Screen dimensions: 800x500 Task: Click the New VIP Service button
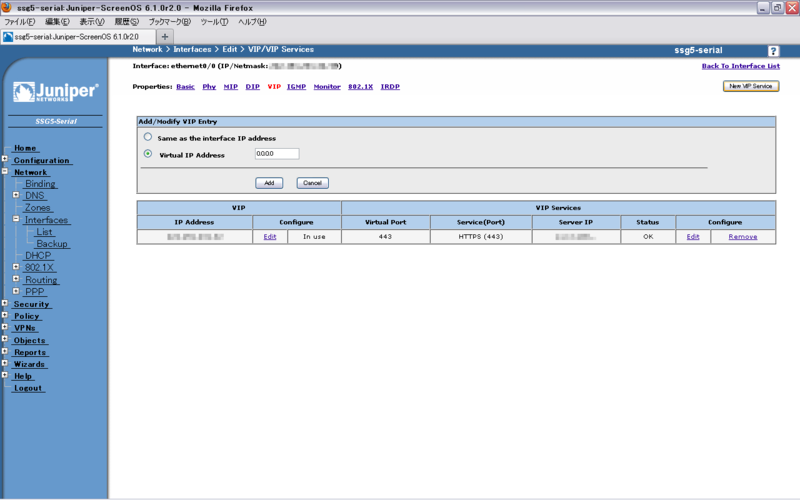751,86
